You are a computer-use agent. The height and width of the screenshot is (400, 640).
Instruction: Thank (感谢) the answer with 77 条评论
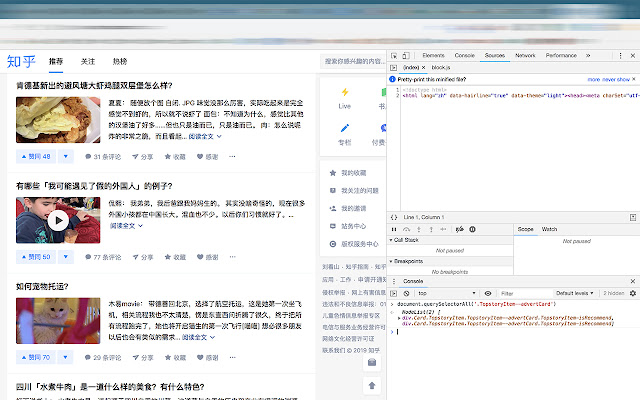click(x=207, y=257)
